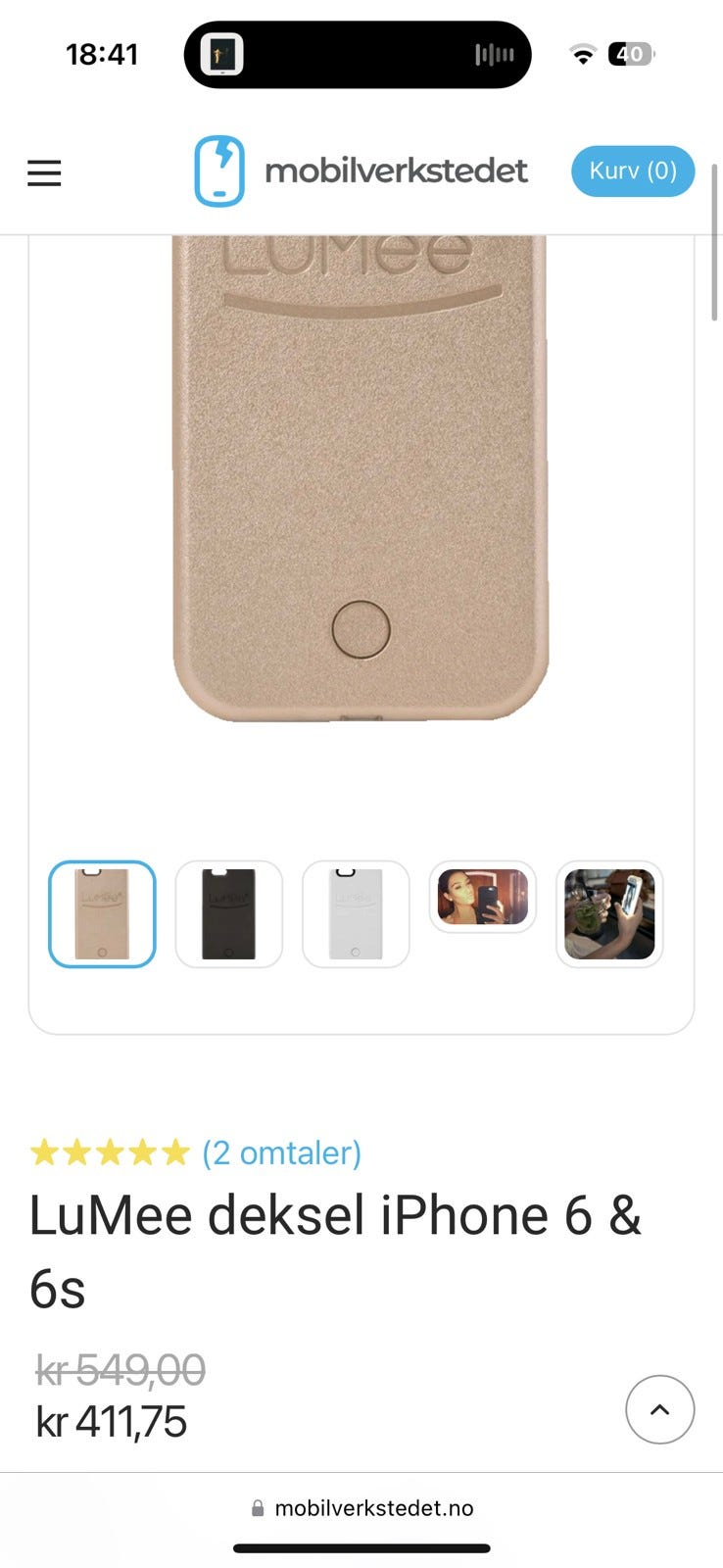
Task: Click the five-star rating icons
Action: (x=110, y=1152)
